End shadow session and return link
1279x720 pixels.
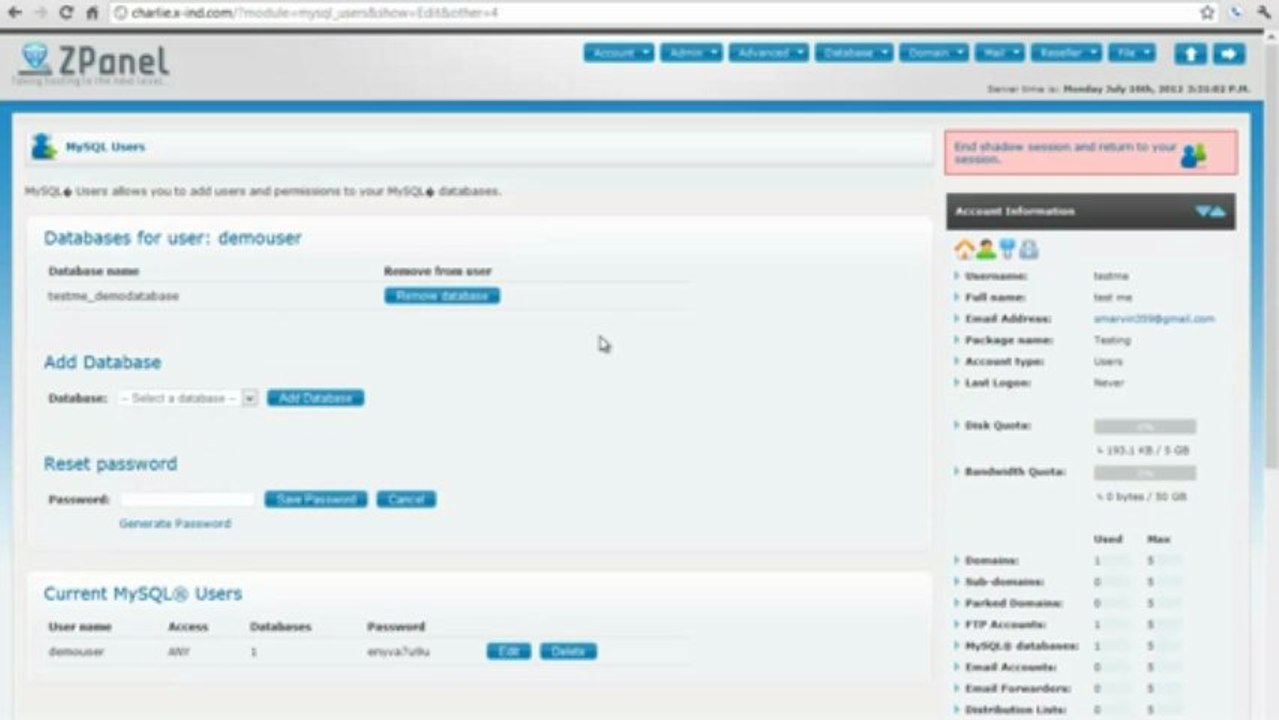tap(1065, 153)
